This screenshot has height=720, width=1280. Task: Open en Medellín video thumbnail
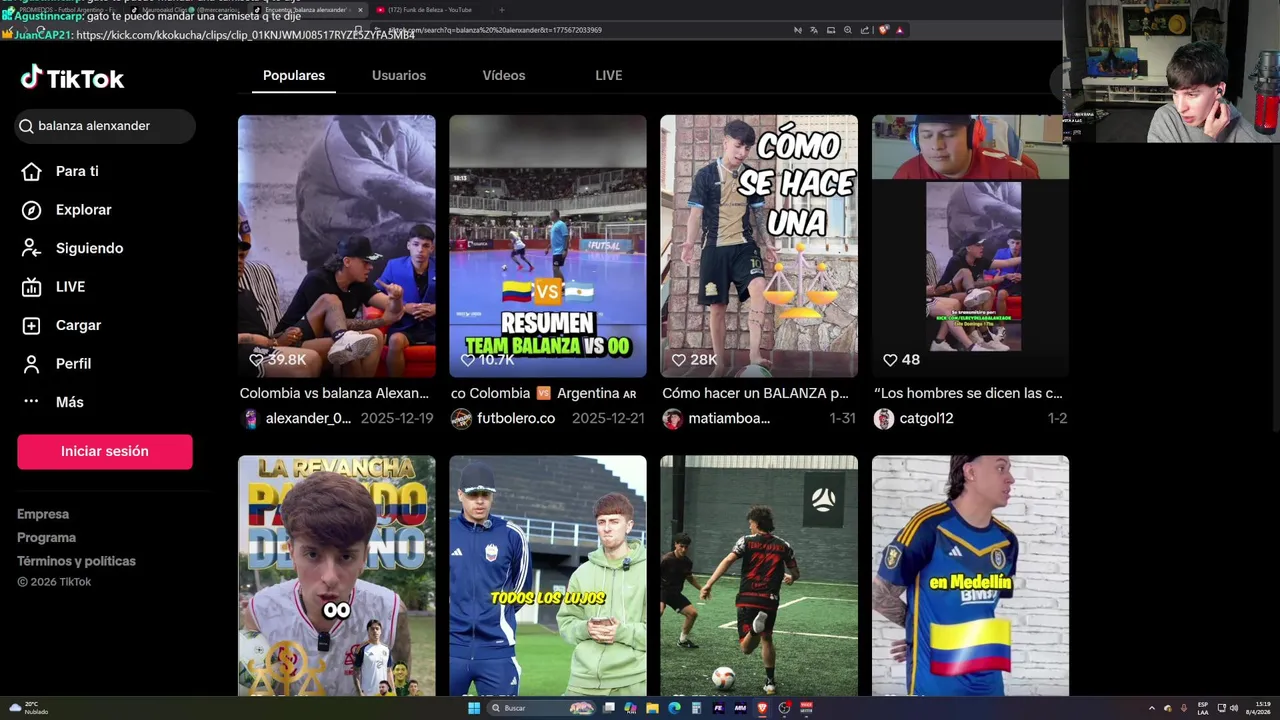coord(970,575)
